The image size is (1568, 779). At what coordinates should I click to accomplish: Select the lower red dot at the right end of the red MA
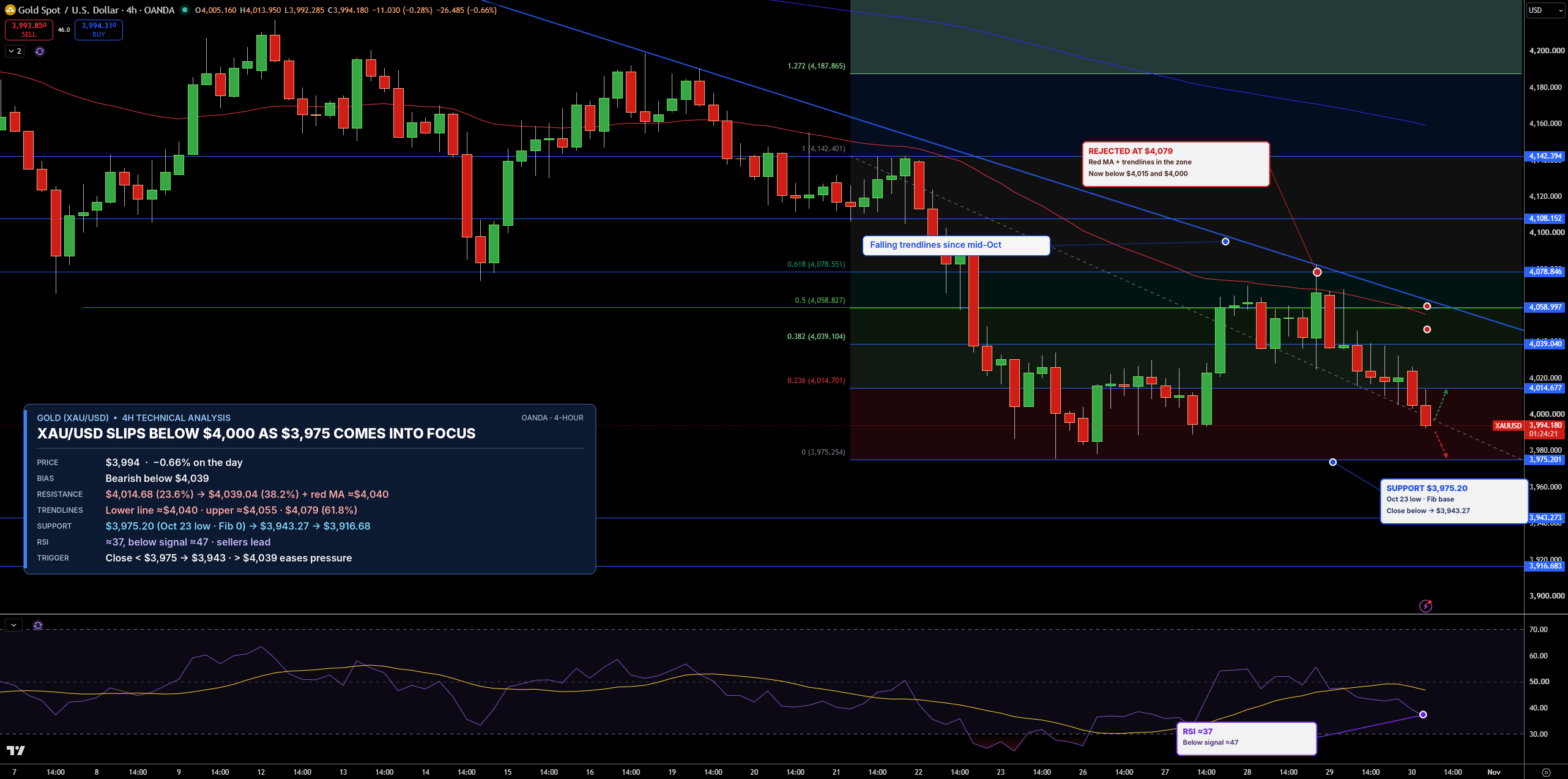click(1427, 329)
